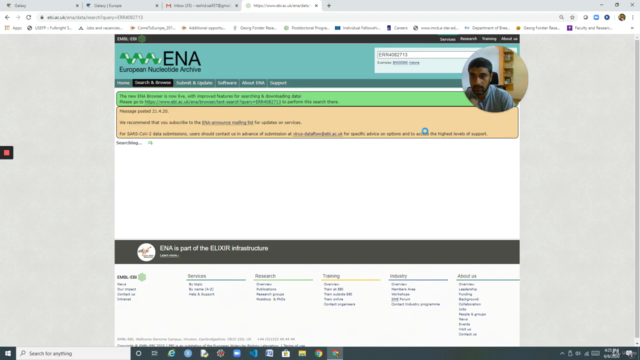Open the Search & Browse menu
The height and width of the screenshot is (360, 640).
pos(153,83)
